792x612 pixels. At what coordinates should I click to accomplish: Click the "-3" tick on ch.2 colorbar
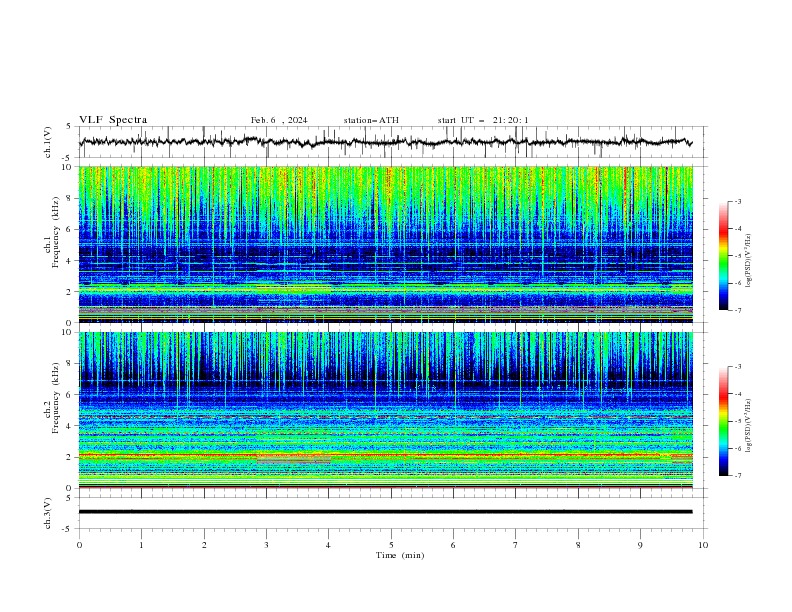pos(737,367)
